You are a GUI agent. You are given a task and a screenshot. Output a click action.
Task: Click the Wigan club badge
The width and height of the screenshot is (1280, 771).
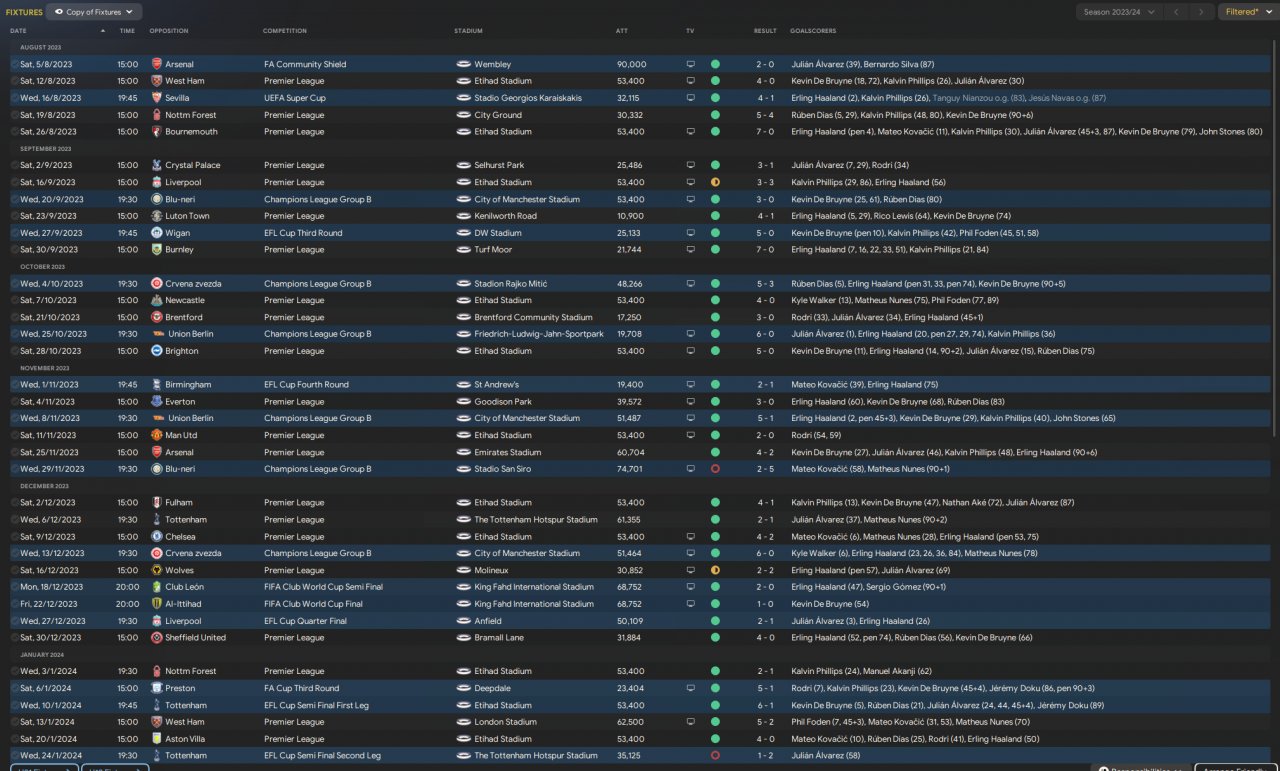156,233
